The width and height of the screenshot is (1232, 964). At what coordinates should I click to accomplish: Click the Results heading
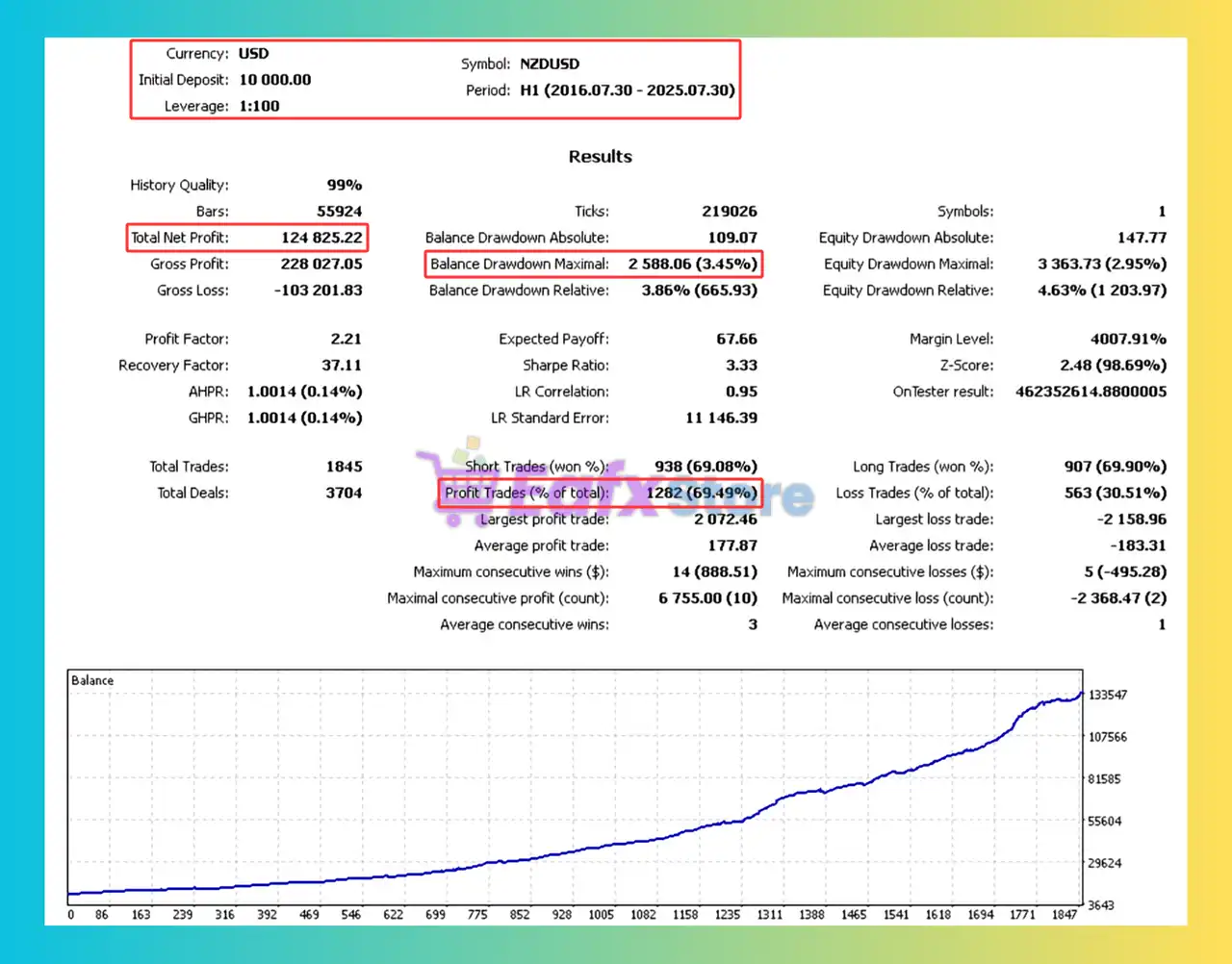pos(600,157)
